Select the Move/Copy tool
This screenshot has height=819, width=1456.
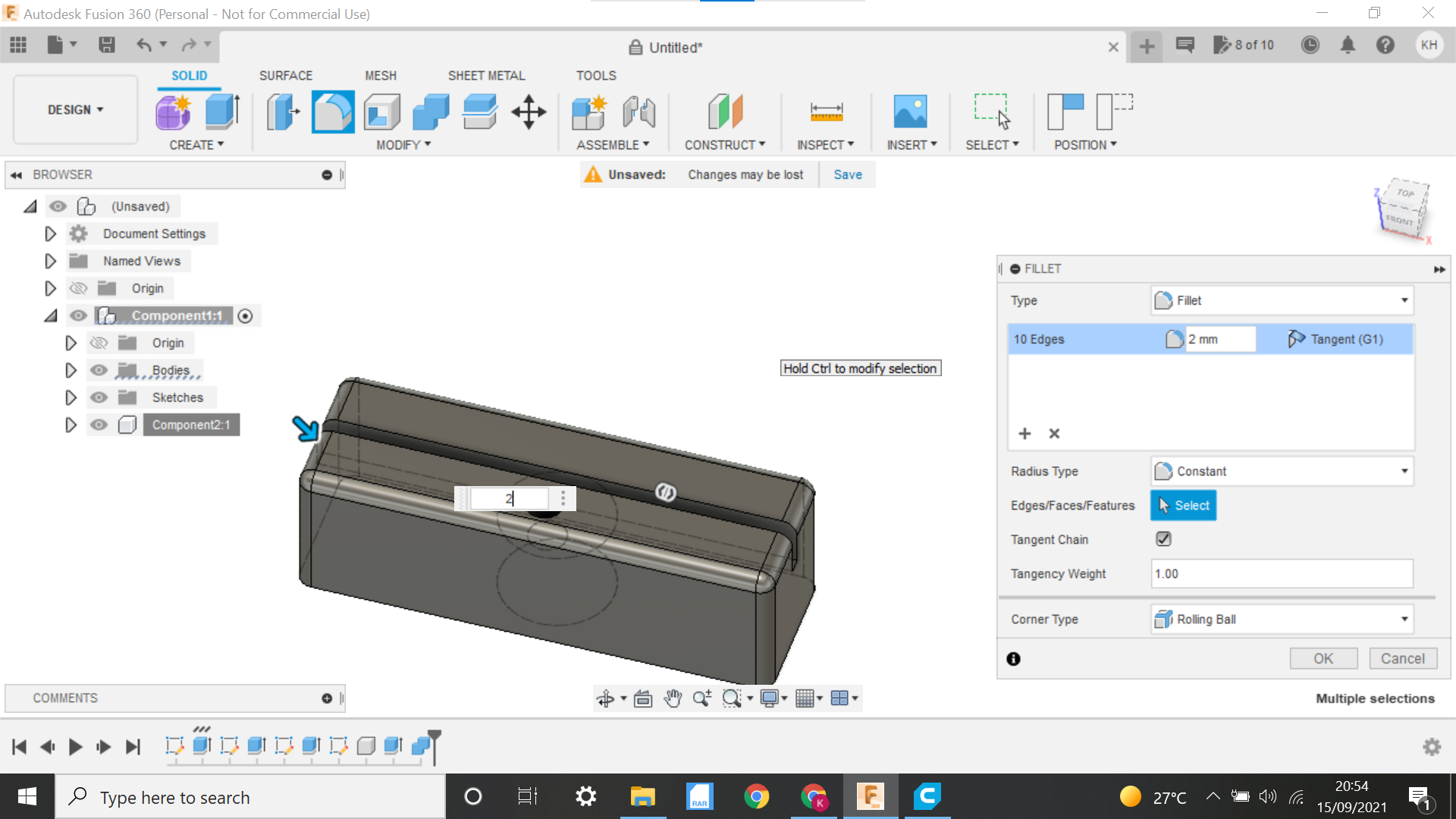point(529,111)
